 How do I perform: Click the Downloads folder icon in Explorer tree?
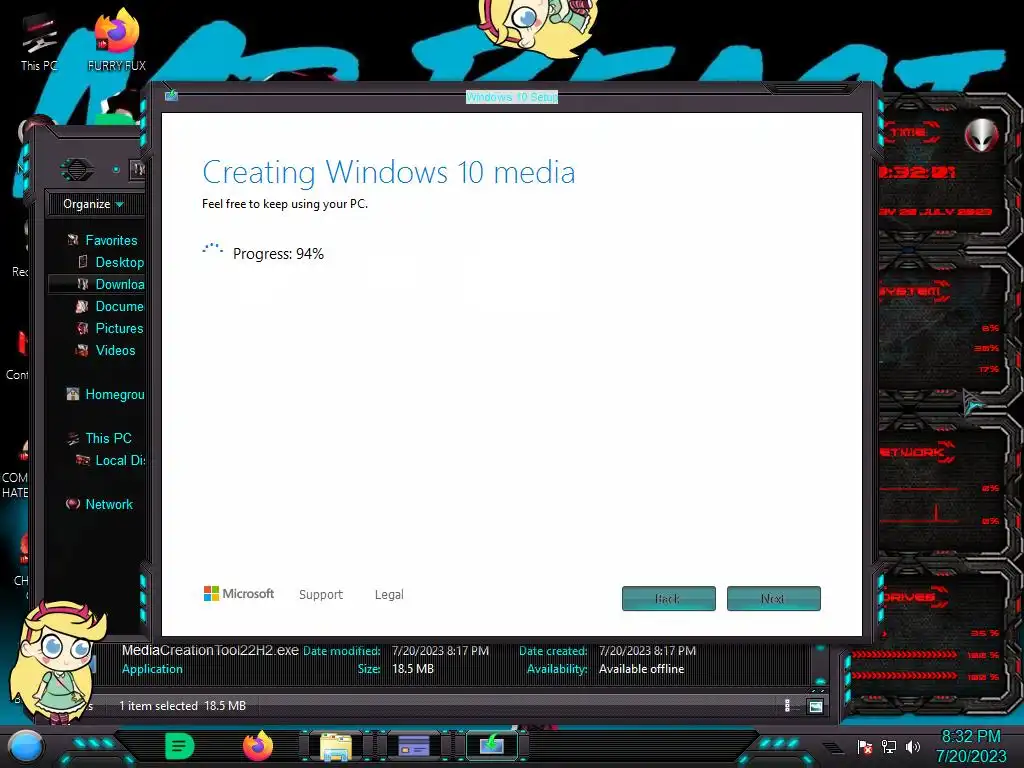(x=83, y=284)
